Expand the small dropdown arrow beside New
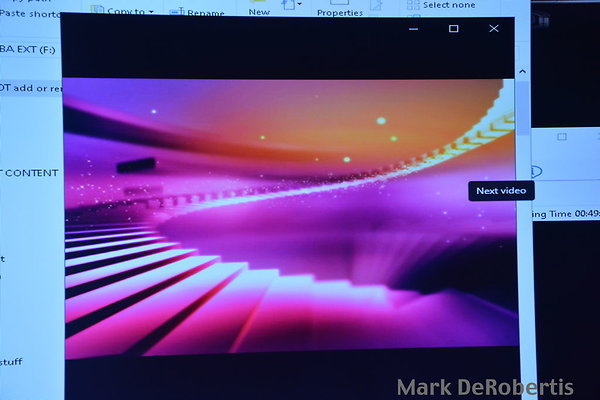The width and height of the screenshot is (600, 400). (299, 6)
